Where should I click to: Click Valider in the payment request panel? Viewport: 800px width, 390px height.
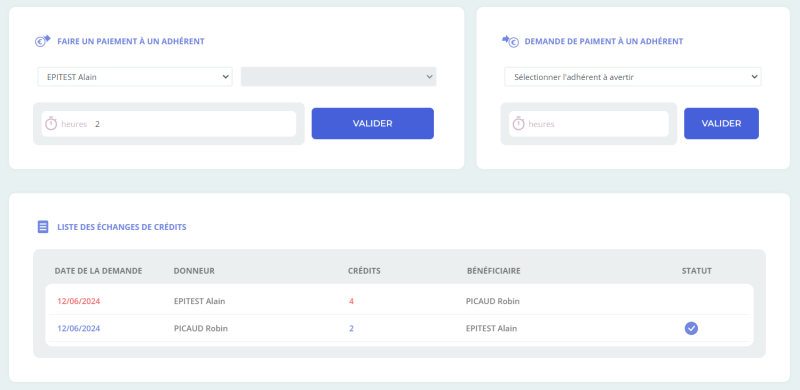721,124
